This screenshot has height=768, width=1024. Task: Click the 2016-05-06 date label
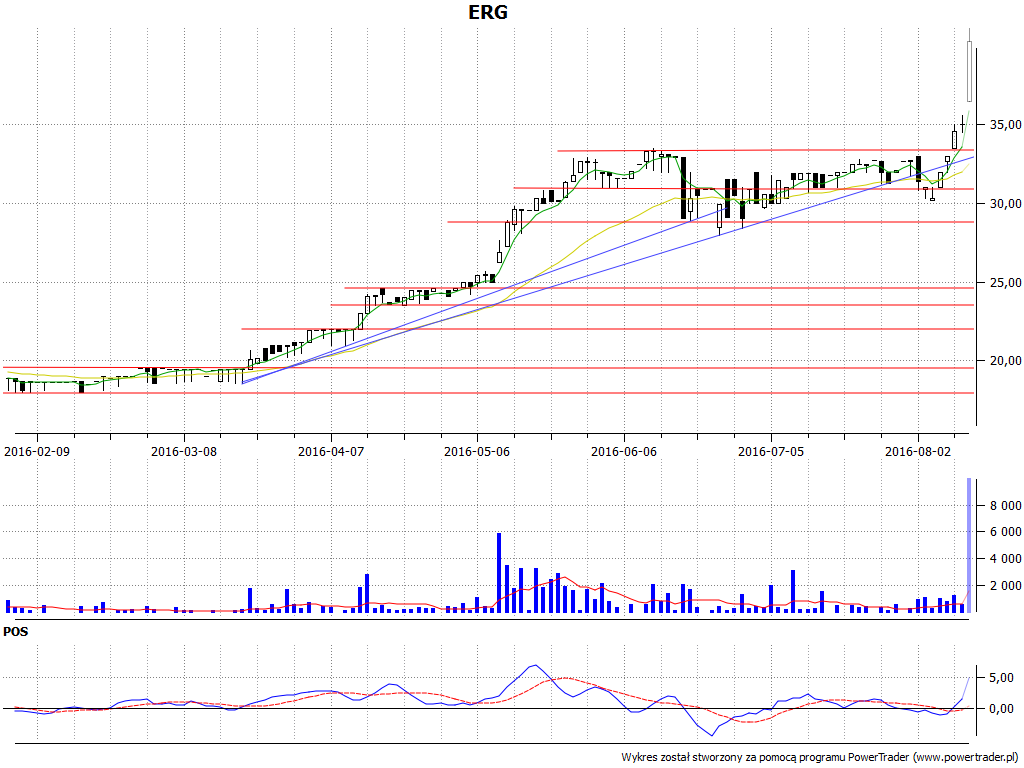477,451
